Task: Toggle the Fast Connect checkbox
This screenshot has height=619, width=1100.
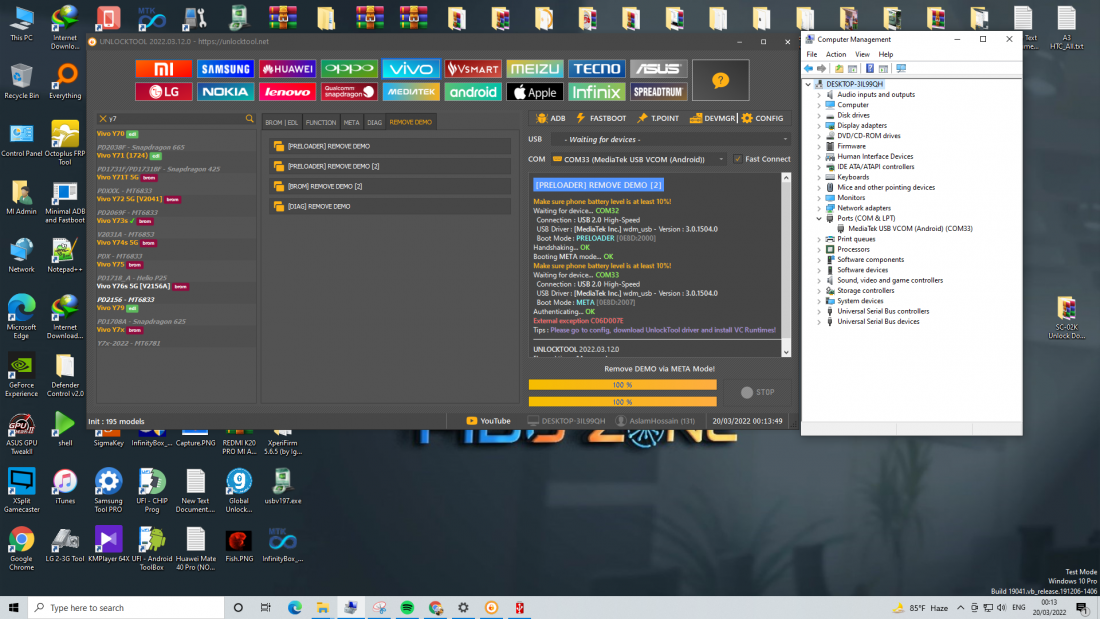Action: click(737, 159)
